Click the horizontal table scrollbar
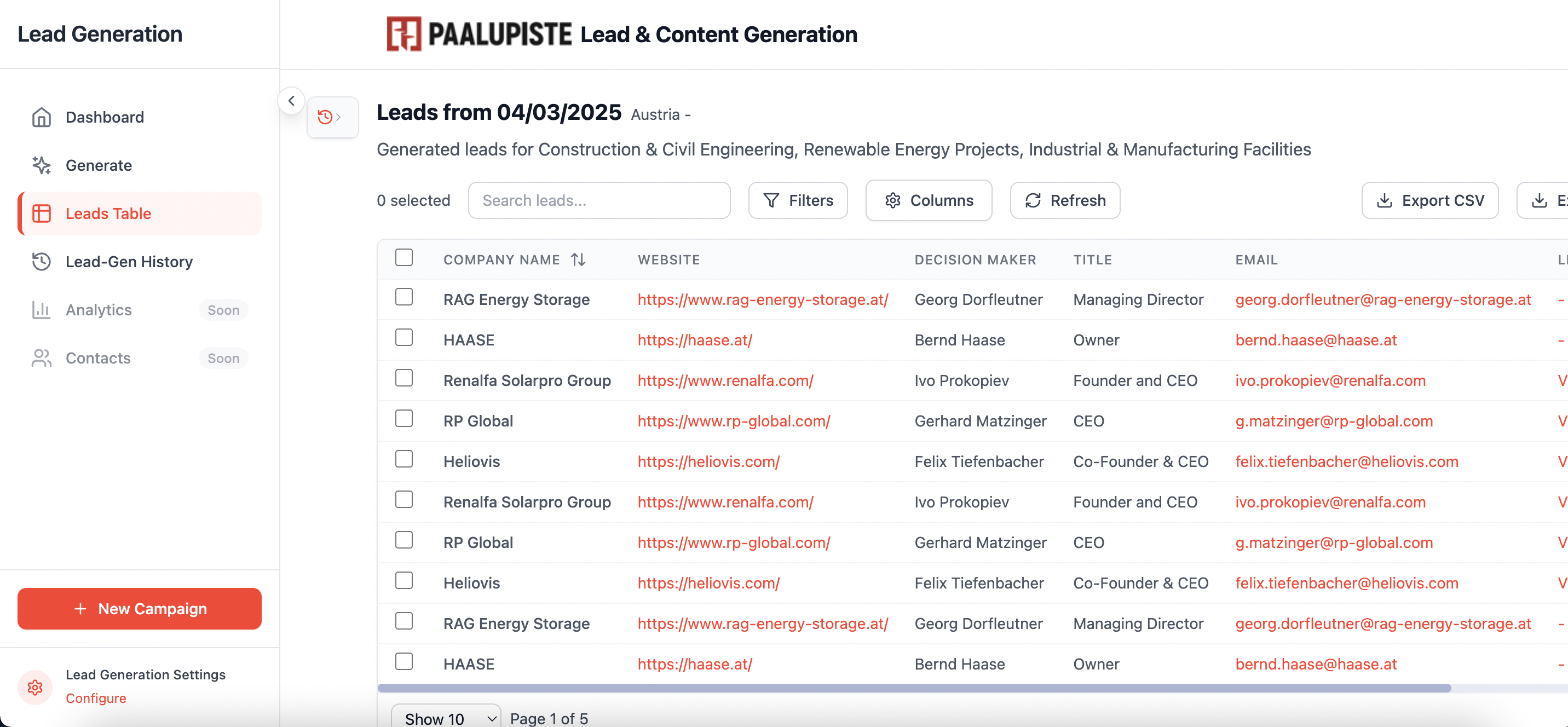Image resolution: width=1568 pixels, height=727 pixels. point(914,688)
